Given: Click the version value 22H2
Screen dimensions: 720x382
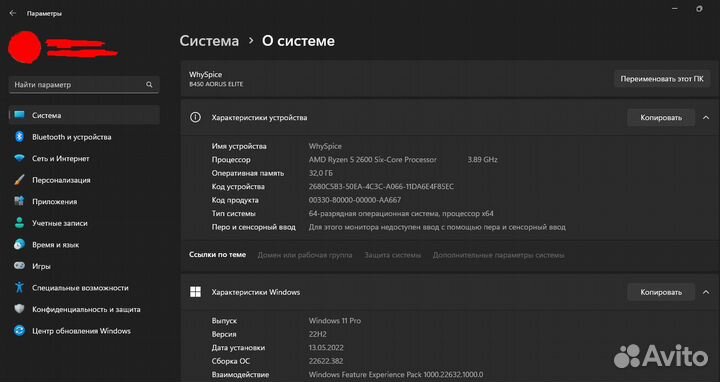Looking at the screenshot, I should 317,334.
